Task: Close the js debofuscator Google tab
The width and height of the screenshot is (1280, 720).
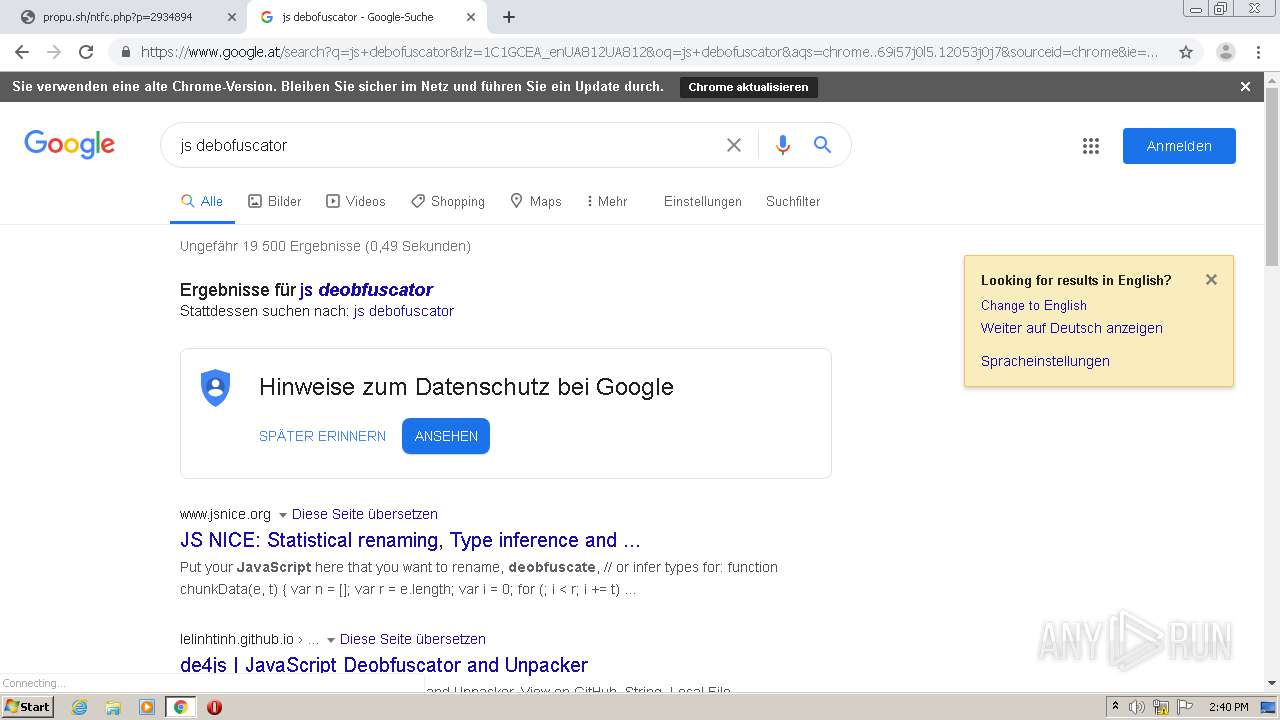Action: 471,17
